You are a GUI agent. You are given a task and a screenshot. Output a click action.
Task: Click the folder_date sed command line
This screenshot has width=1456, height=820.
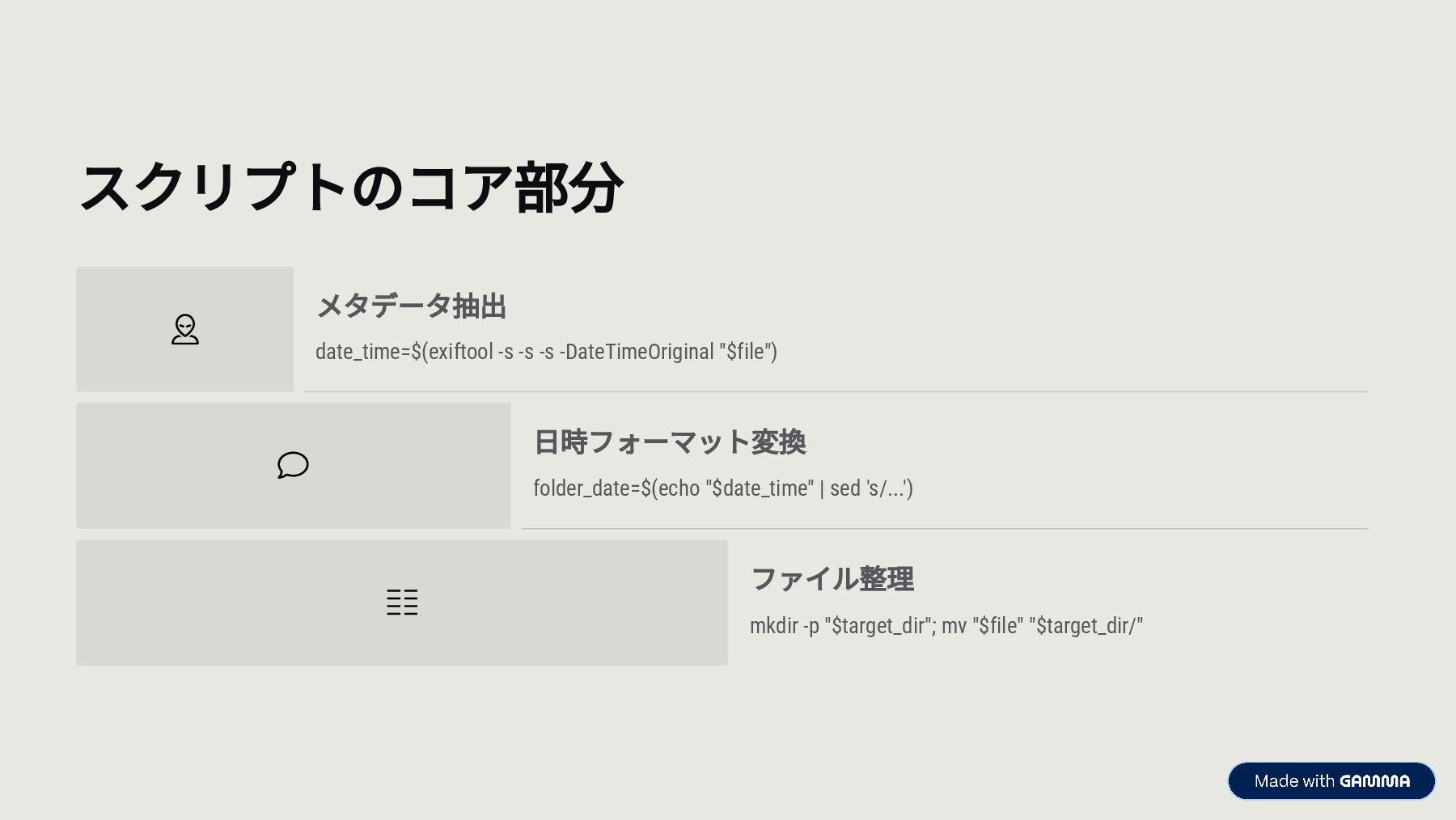click(x=722, y=488)
